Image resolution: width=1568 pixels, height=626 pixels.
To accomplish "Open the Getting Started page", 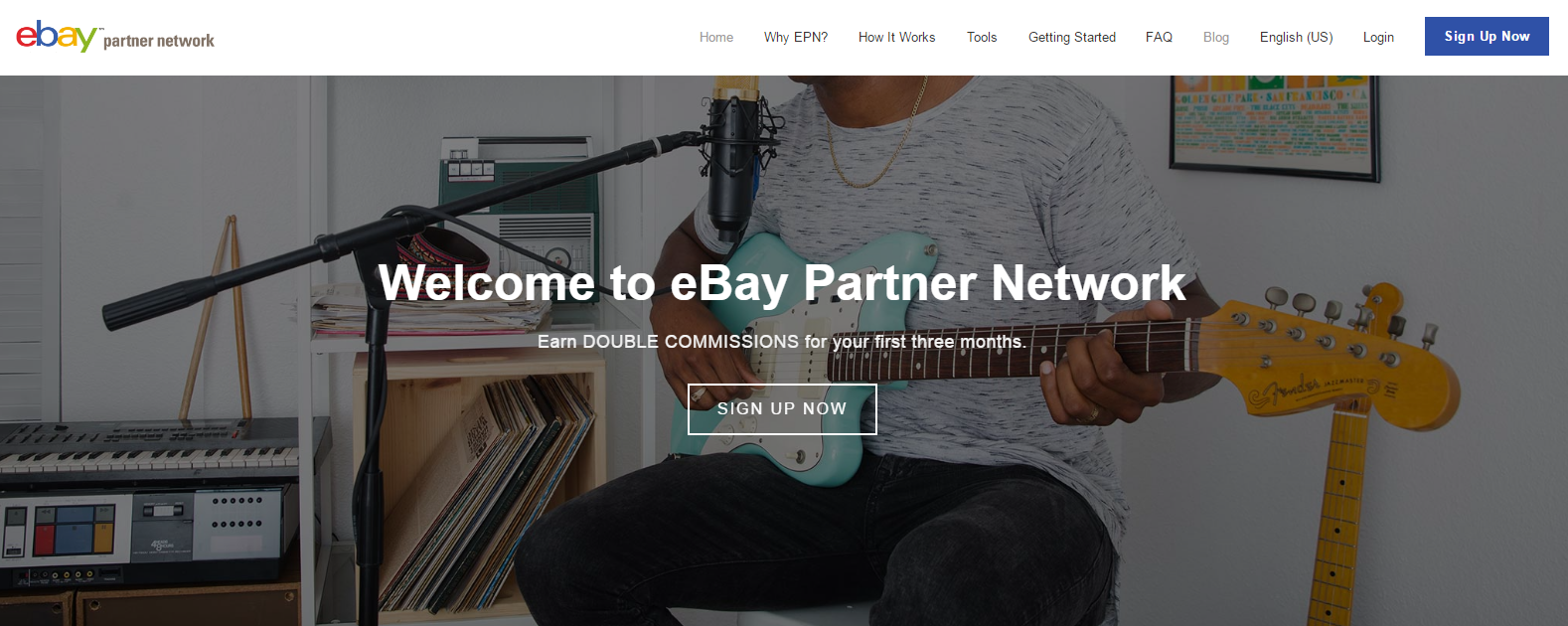I will pos(1072,37).
